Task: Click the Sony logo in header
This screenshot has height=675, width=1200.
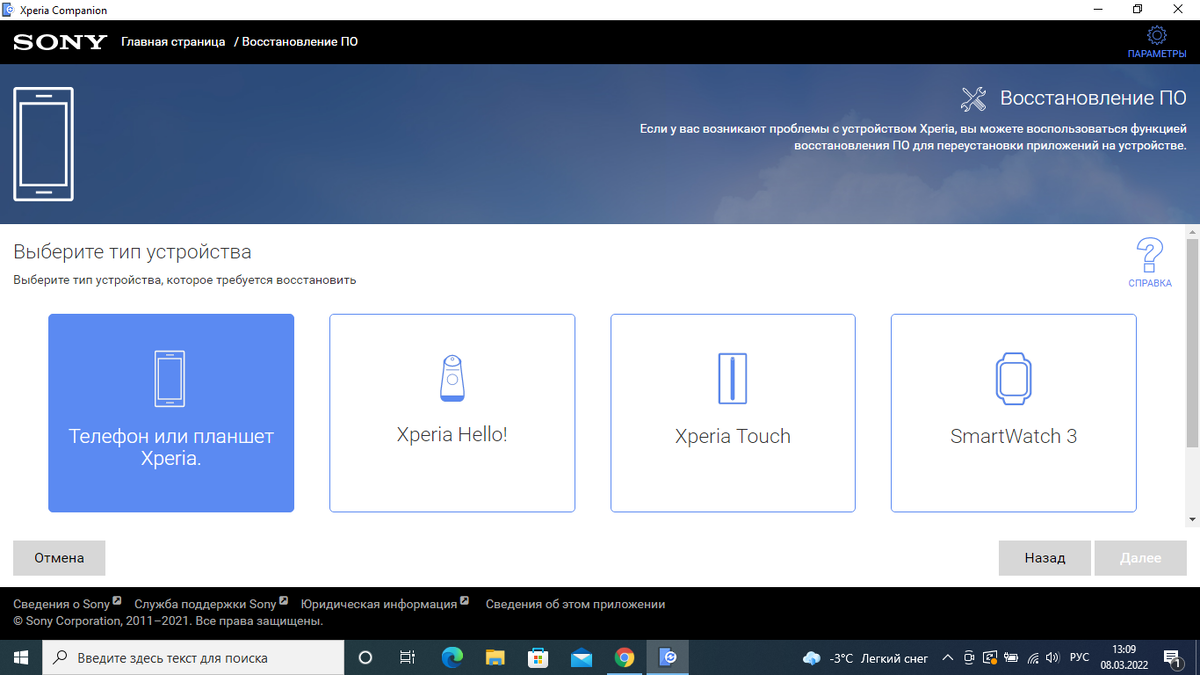Action: pos(60,42)
